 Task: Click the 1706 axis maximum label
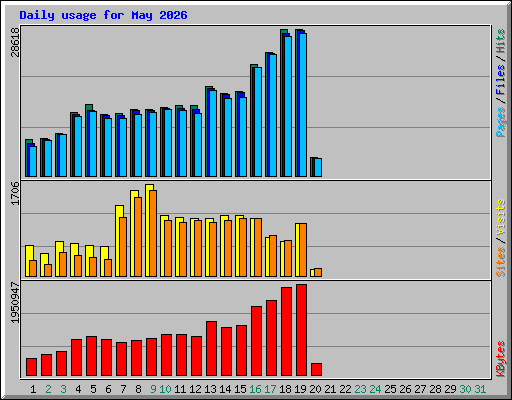click(15, 193)
